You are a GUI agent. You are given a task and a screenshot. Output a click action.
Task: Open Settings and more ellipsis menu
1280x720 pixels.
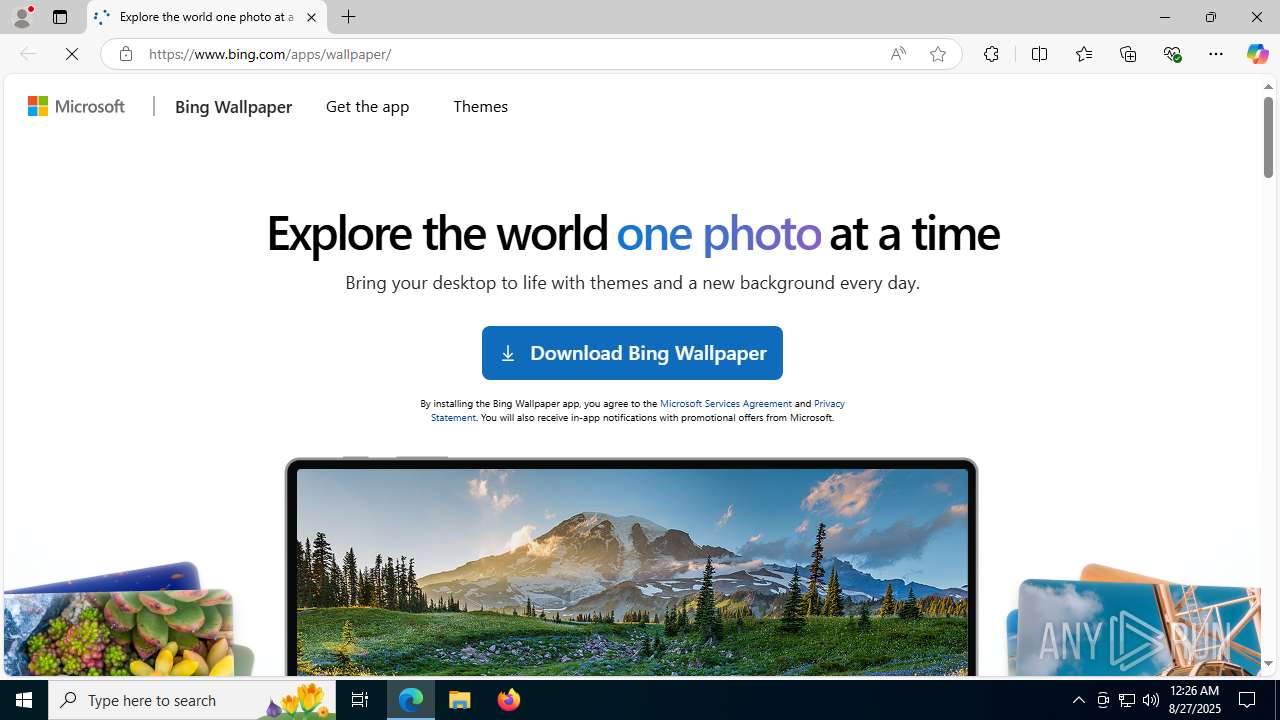pyautogui.click(x=1215, y=54)
